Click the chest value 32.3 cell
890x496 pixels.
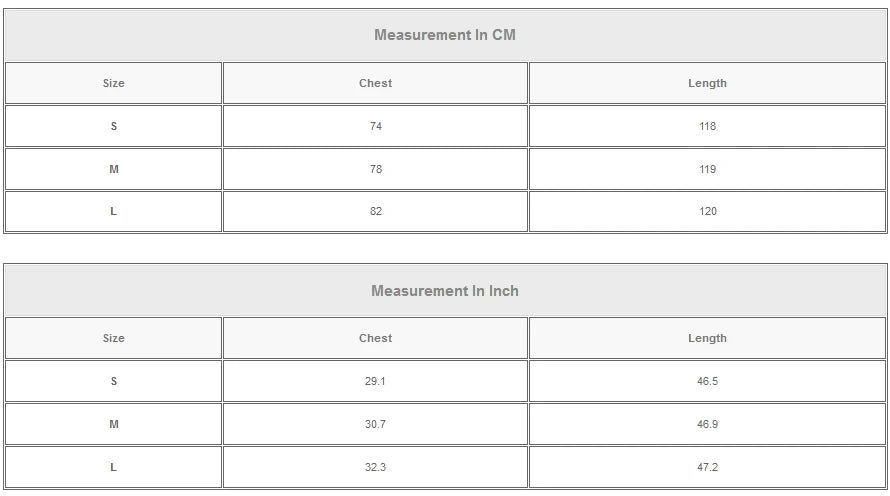click(x=375, y=467)
